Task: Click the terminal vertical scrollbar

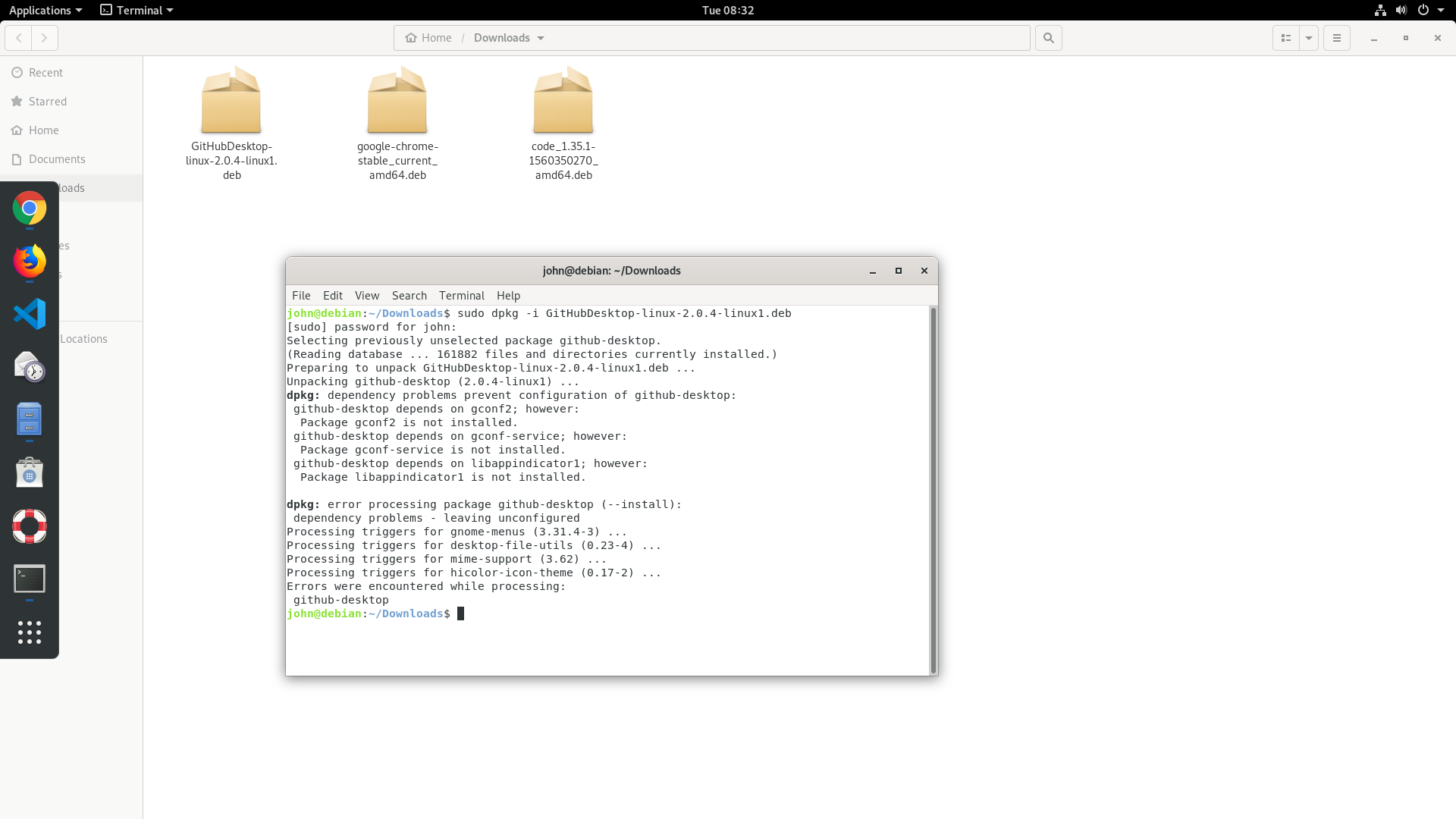Action: (x=934, y=490)
